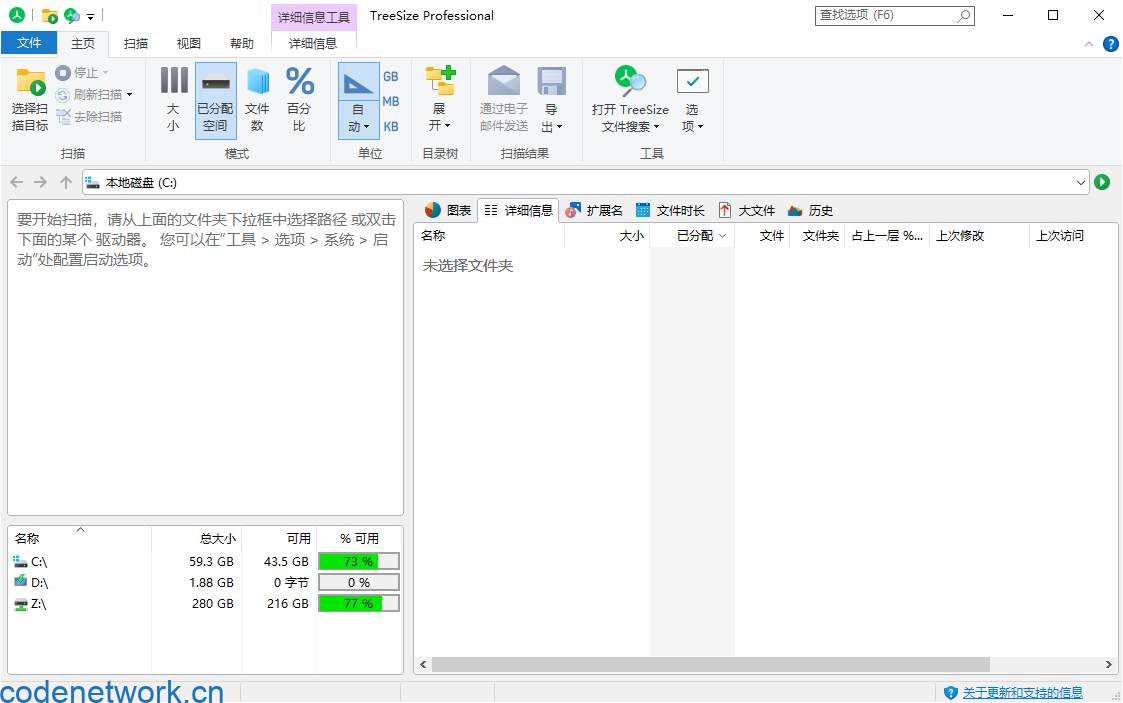The width and height of the screenshot is (1123, 703).
Task: Sort by 上次修改 column header
Action: pos(979,236)
